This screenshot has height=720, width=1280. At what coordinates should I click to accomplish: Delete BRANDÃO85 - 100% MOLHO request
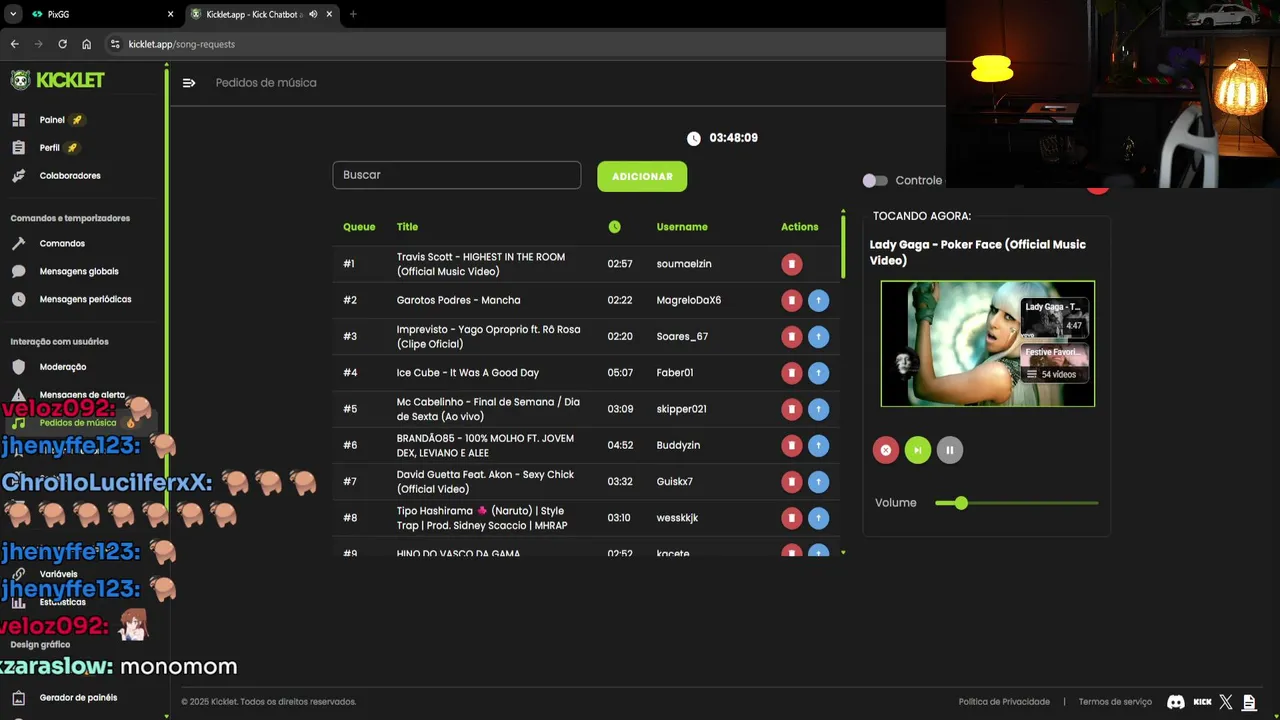(791, 445)
